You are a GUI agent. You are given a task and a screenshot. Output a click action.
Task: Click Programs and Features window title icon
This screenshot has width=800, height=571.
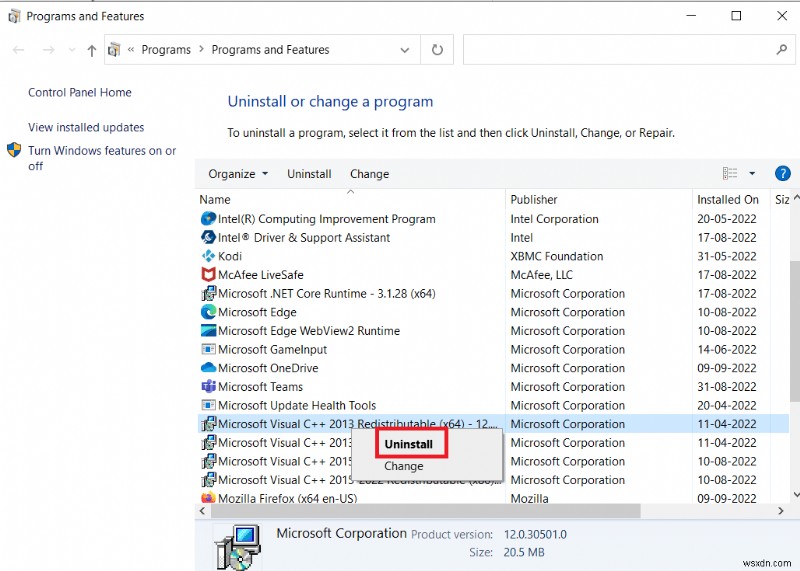14,16
